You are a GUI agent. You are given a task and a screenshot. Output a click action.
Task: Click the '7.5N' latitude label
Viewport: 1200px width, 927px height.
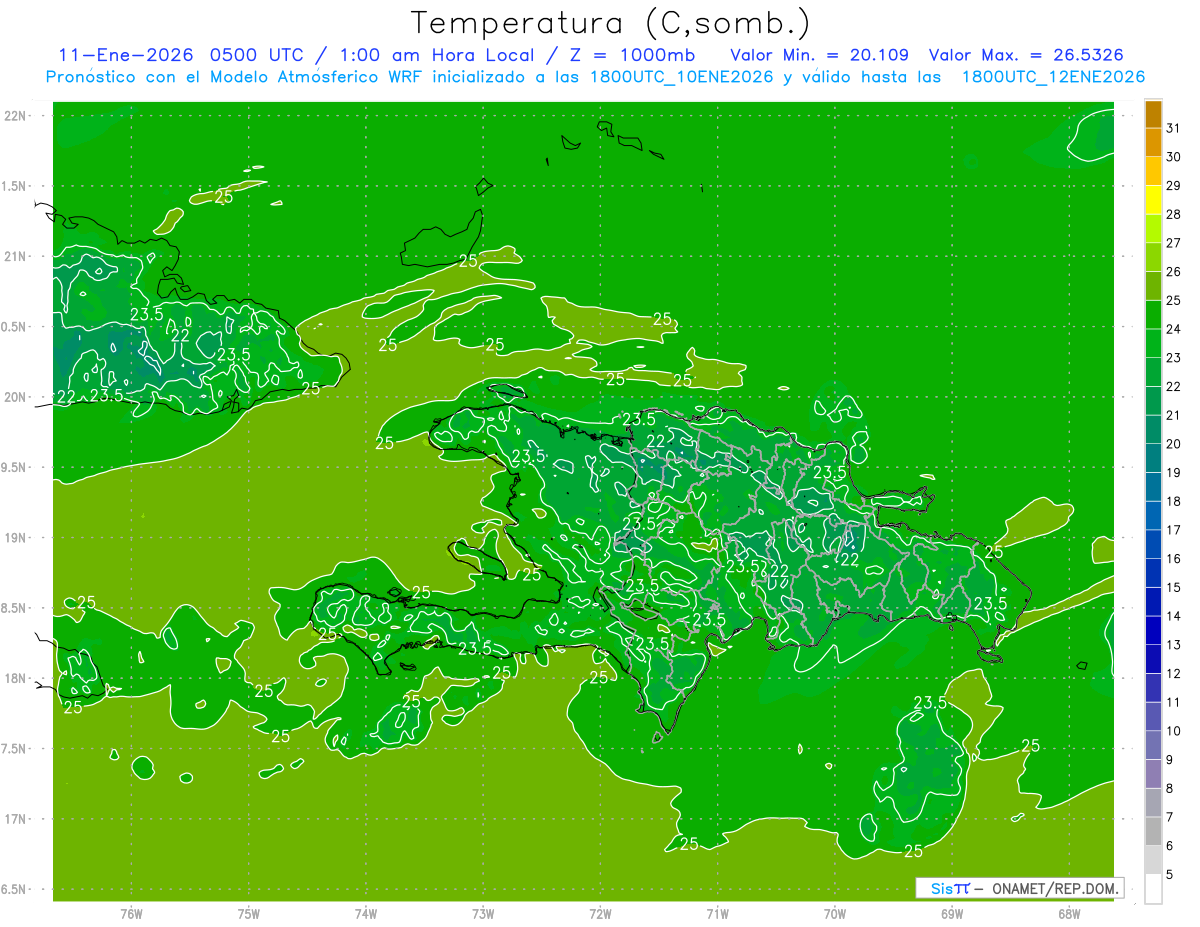click(13, 749)
